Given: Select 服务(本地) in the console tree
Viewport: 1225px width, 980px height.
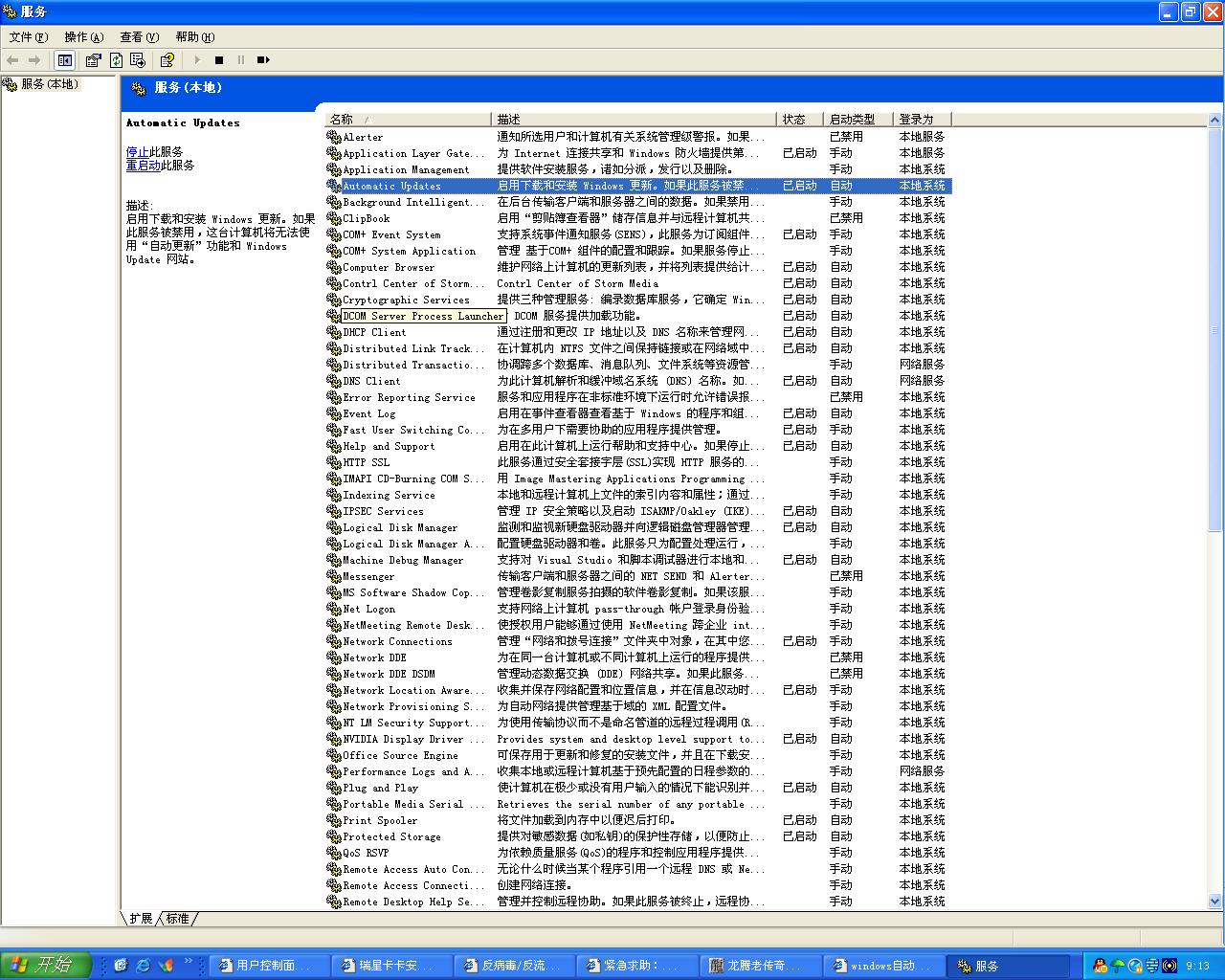Looking at the screenshot, I should (x=50, y=84).
